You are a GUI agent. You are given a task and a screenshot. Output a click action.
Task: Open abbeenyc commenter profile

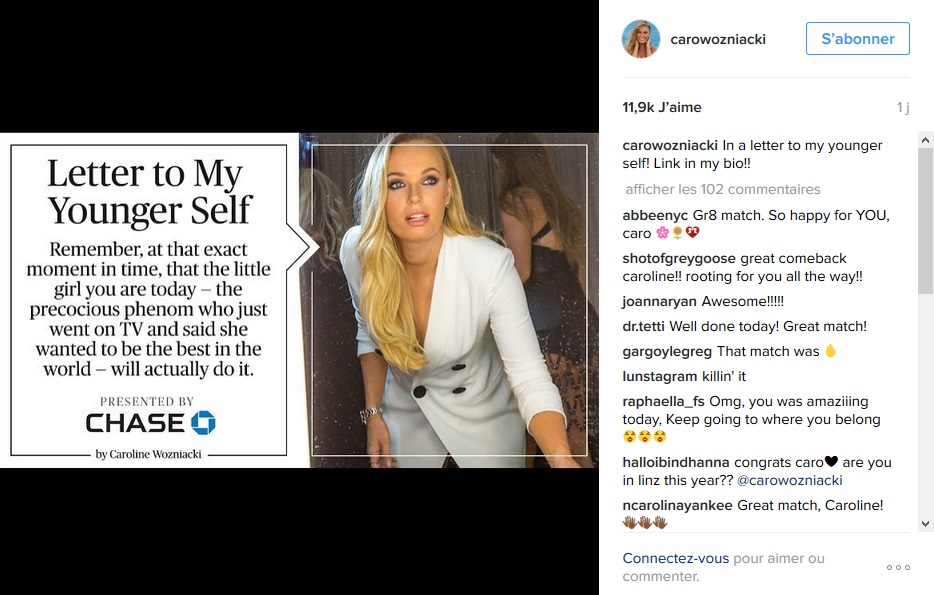click(x=655, y=216)
